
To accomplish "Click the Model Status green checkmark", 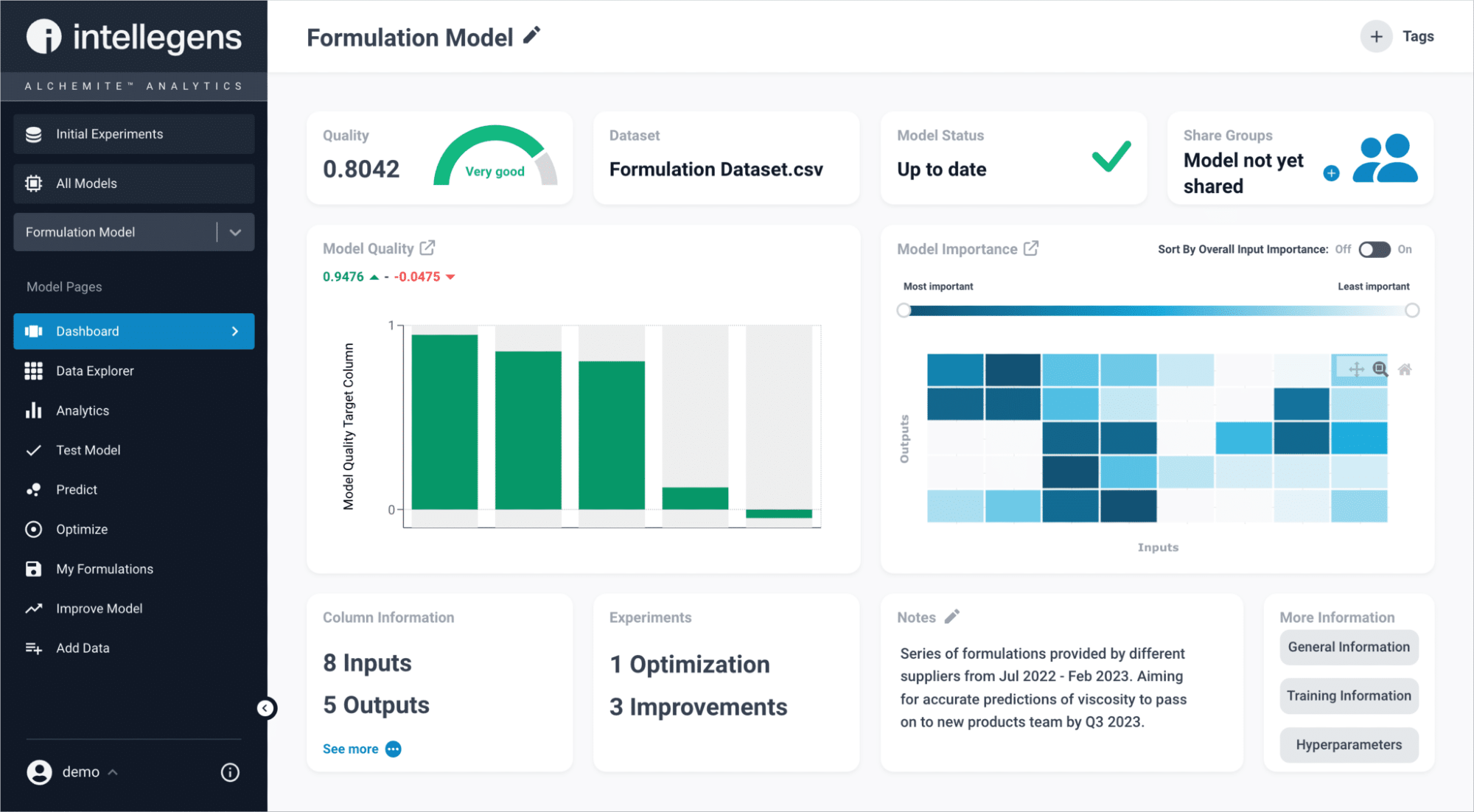I will tap(1111, 156).
